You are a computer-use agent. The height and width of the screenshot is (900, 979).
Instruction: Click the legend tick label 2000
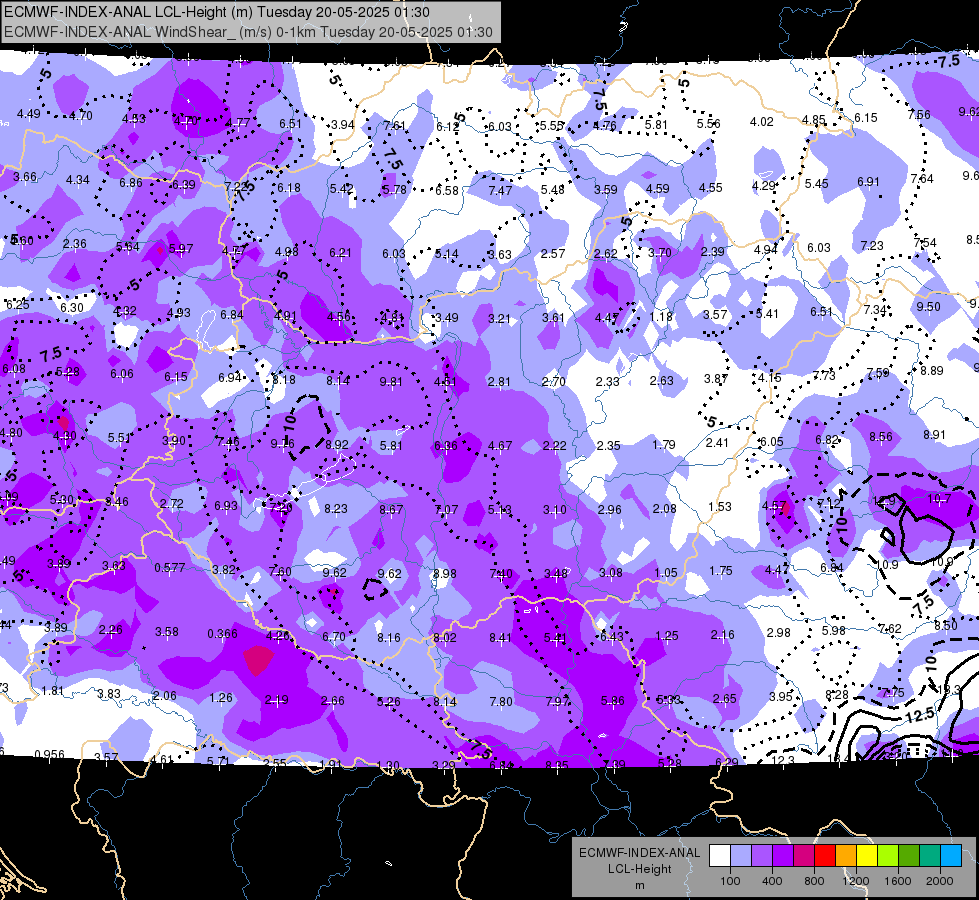coord(940,881)
